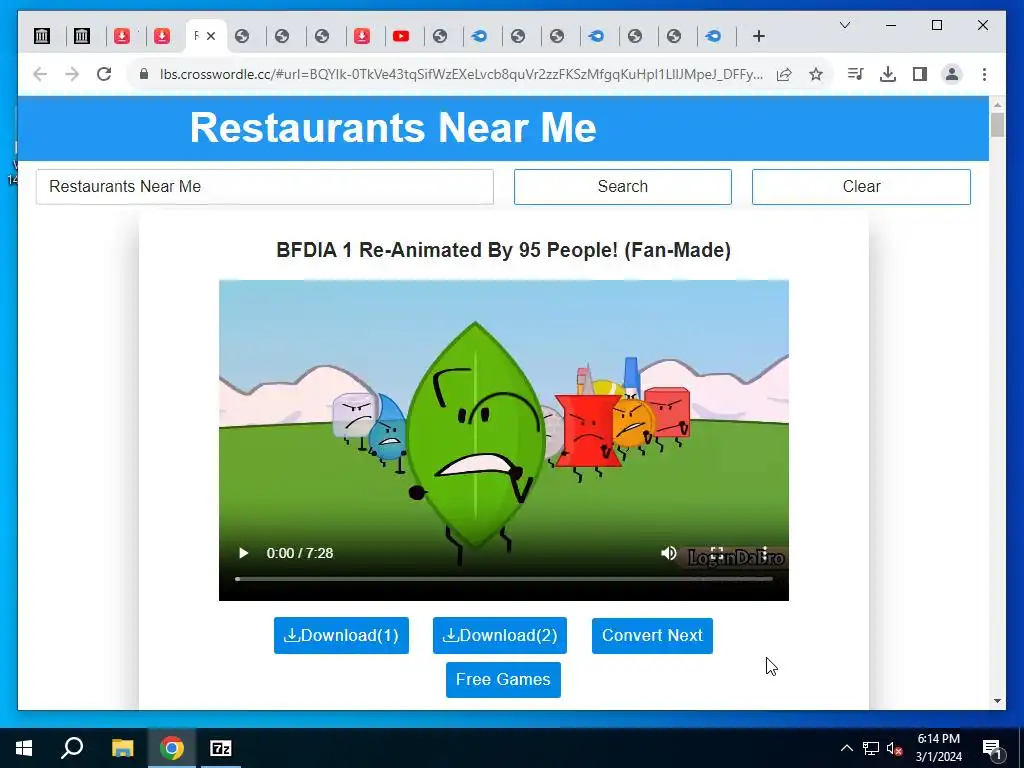Switch to the YouTube tab
This screenshot has width=1024, height=768.
[401, 36]
